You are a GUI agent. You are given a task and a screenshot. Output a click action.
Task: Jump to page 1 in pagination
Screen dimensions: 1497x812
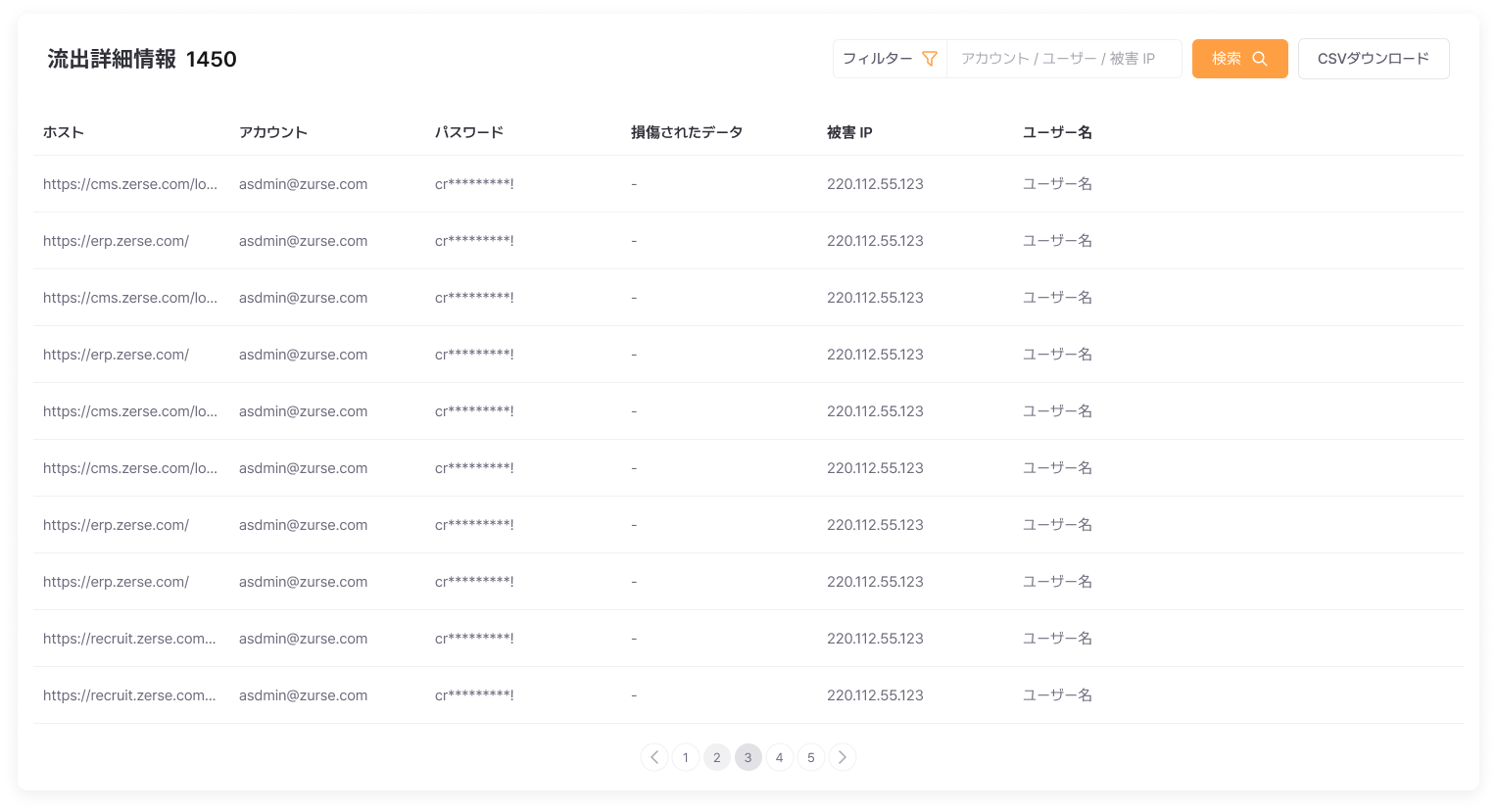coord(686,757)
